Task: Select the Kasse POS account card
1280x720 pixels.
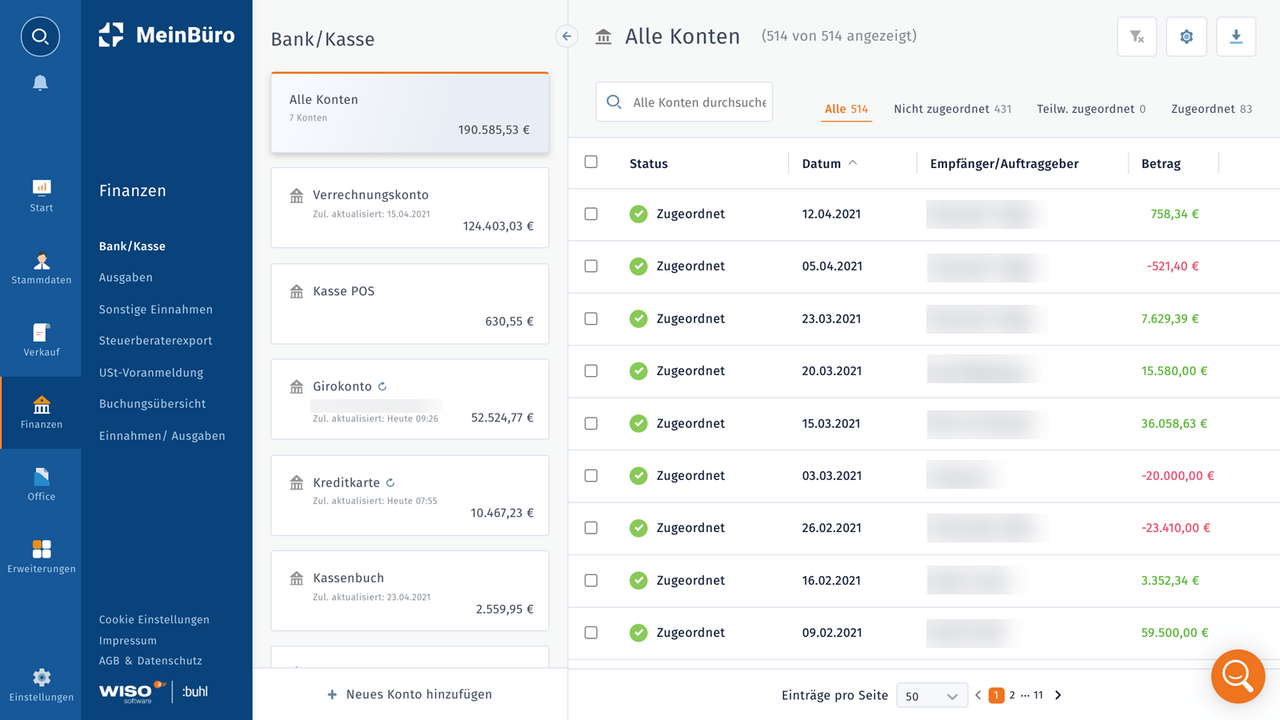Action: [410, 304]
